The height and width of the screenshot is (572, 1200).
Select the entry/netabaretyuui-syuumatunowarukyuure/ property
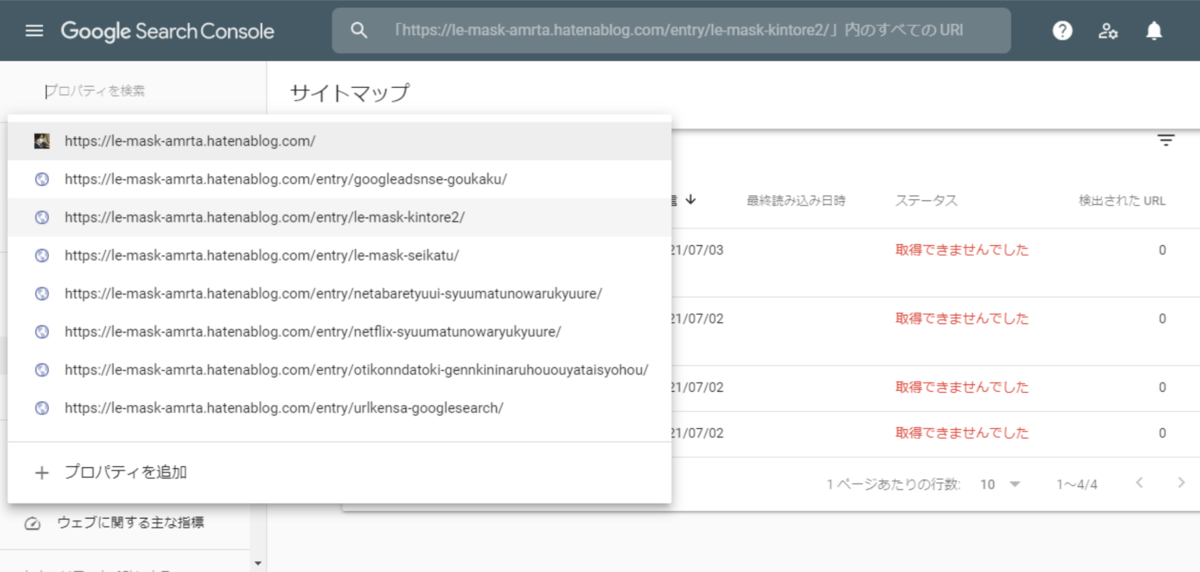339,293
